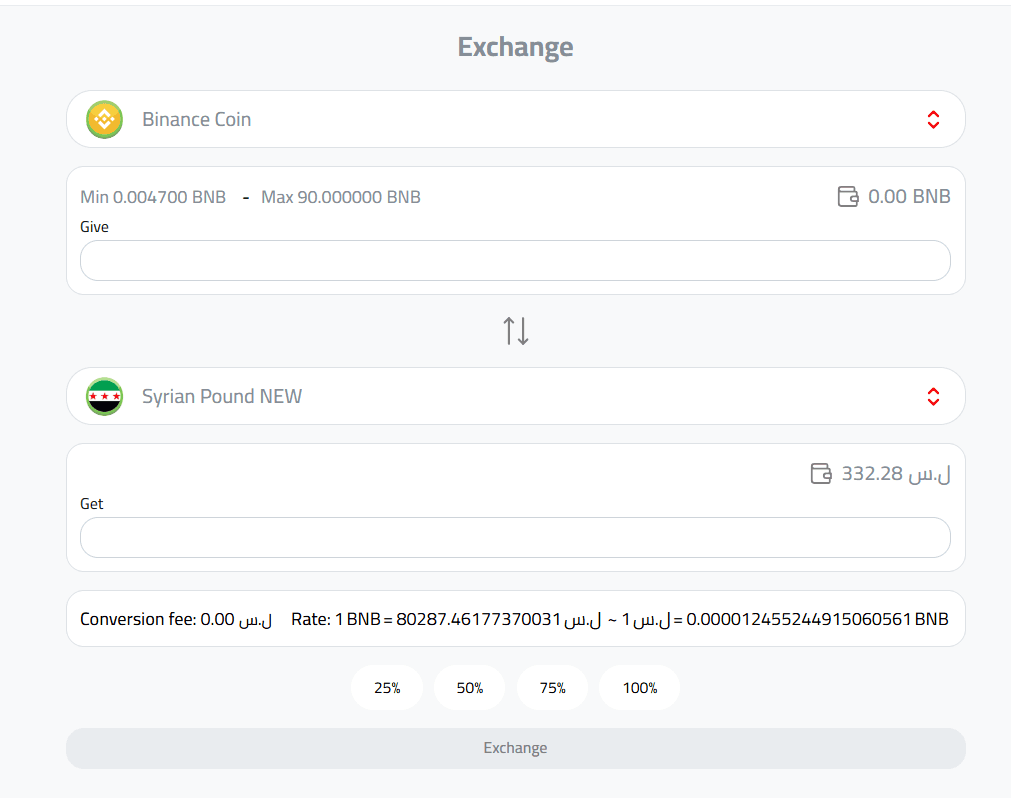The width and height of the screenshot is (1011, 798).
Task: Click inside the Get input field
Action: [x=515, y=537]
